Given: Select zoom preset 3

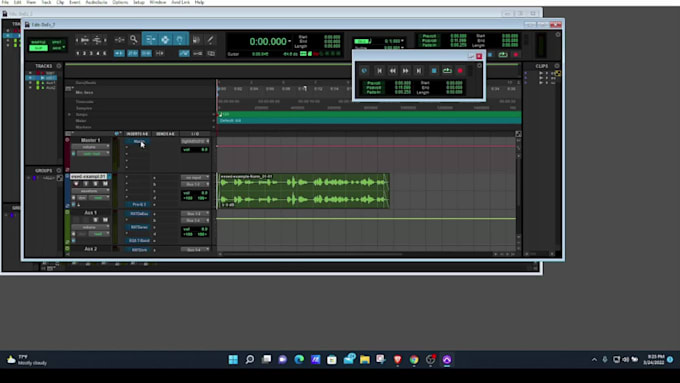Looking at the screenshot, I should point(91,53).
